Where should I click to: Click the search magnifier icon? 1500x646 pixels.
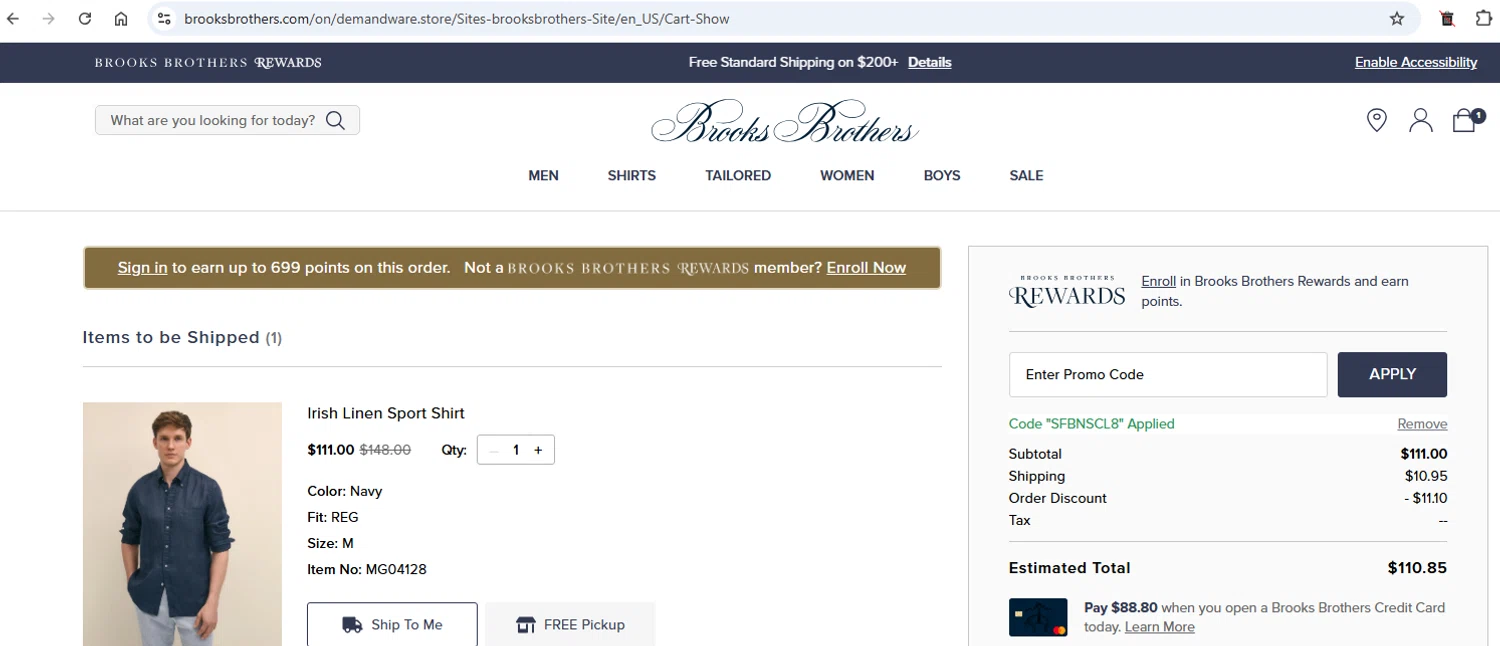(335, 121)
